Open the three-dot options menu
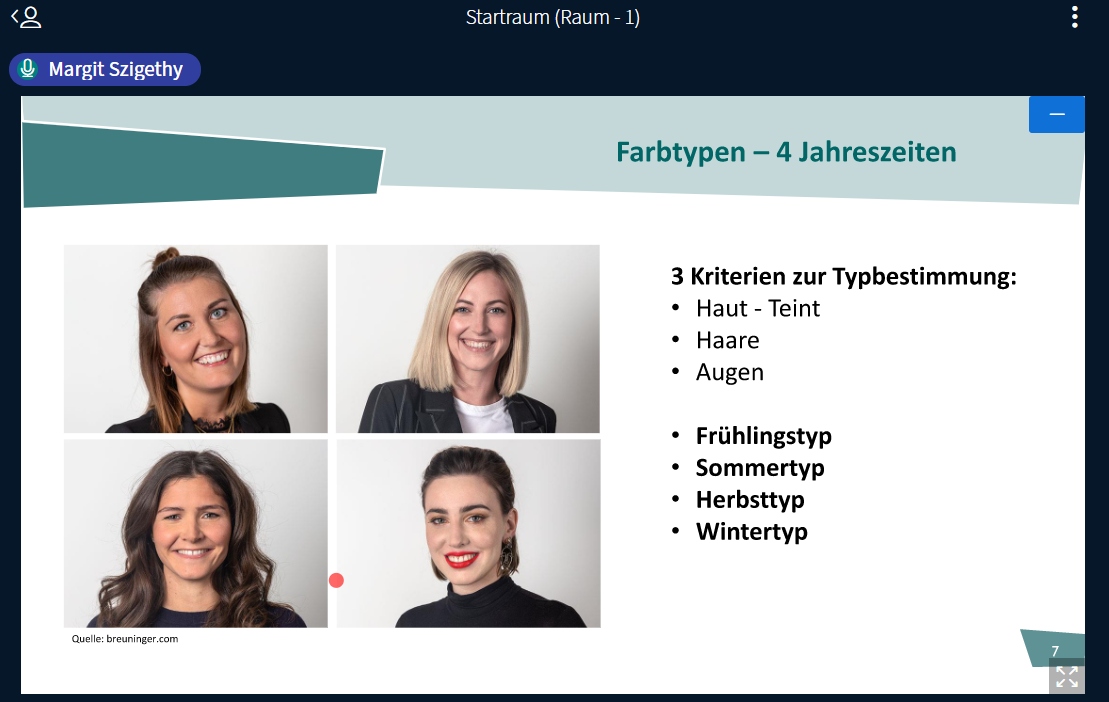 pyautogui.click(x=1074, y=17)
